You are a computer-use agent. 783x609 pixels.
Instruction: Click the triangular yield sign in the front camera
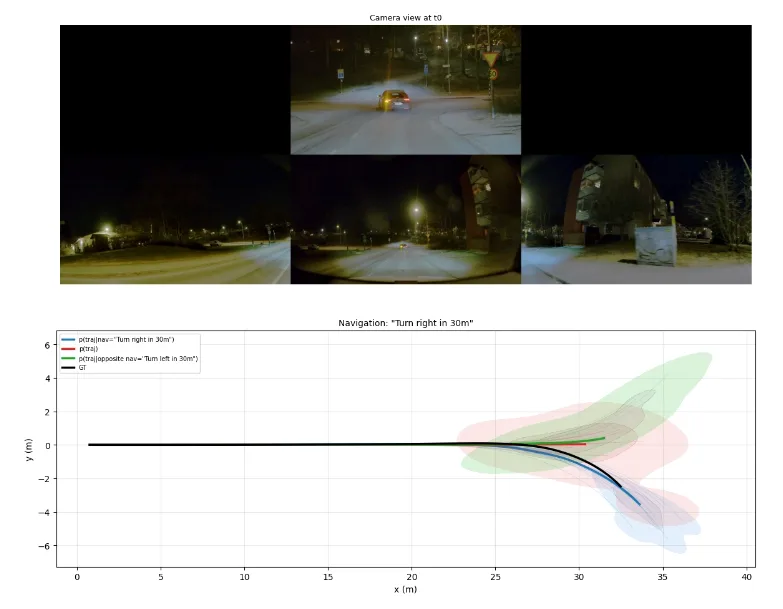(x=491, y=60)
